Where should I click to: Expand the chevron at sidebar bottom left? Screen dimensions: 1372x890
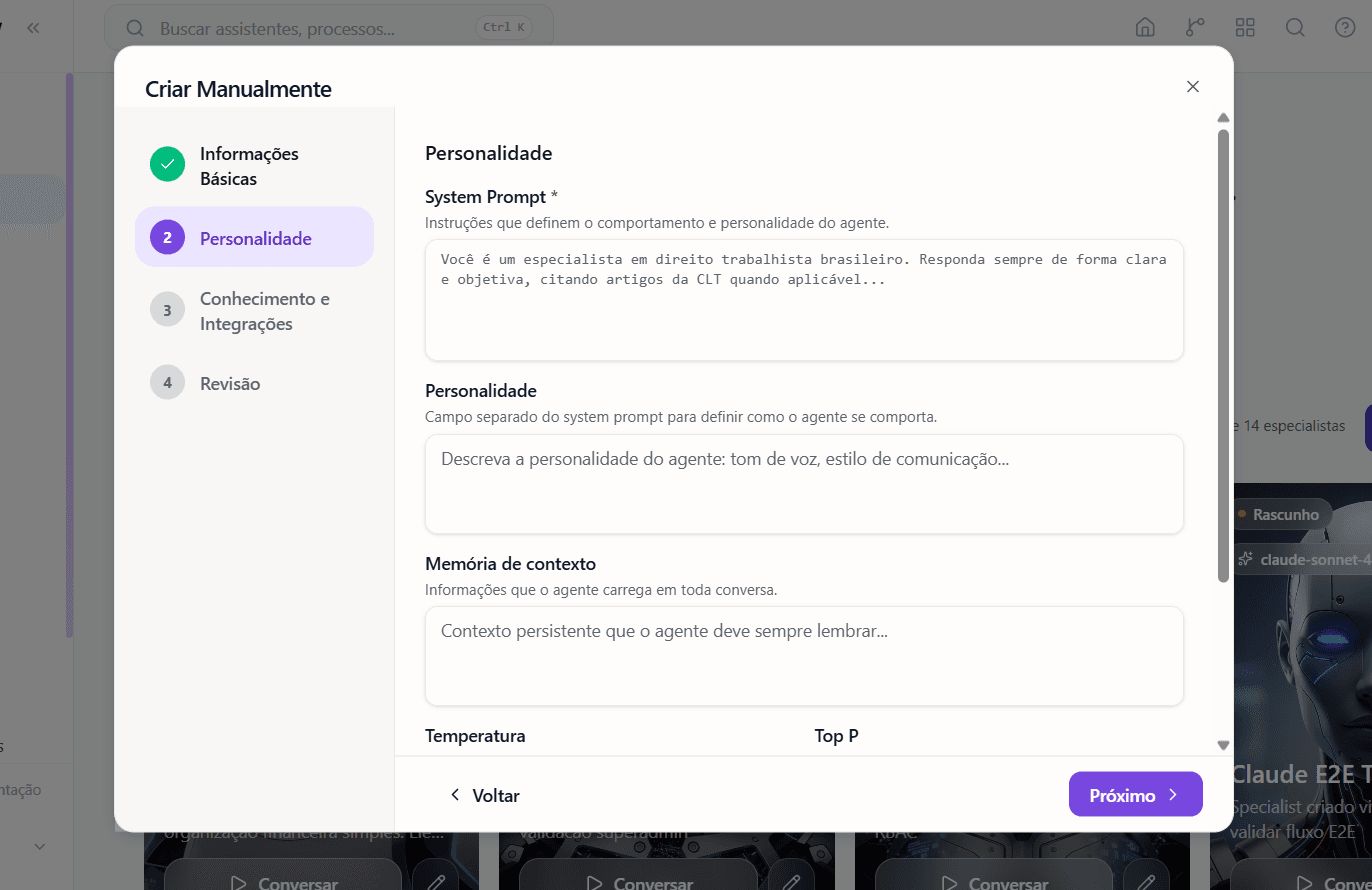40,846
